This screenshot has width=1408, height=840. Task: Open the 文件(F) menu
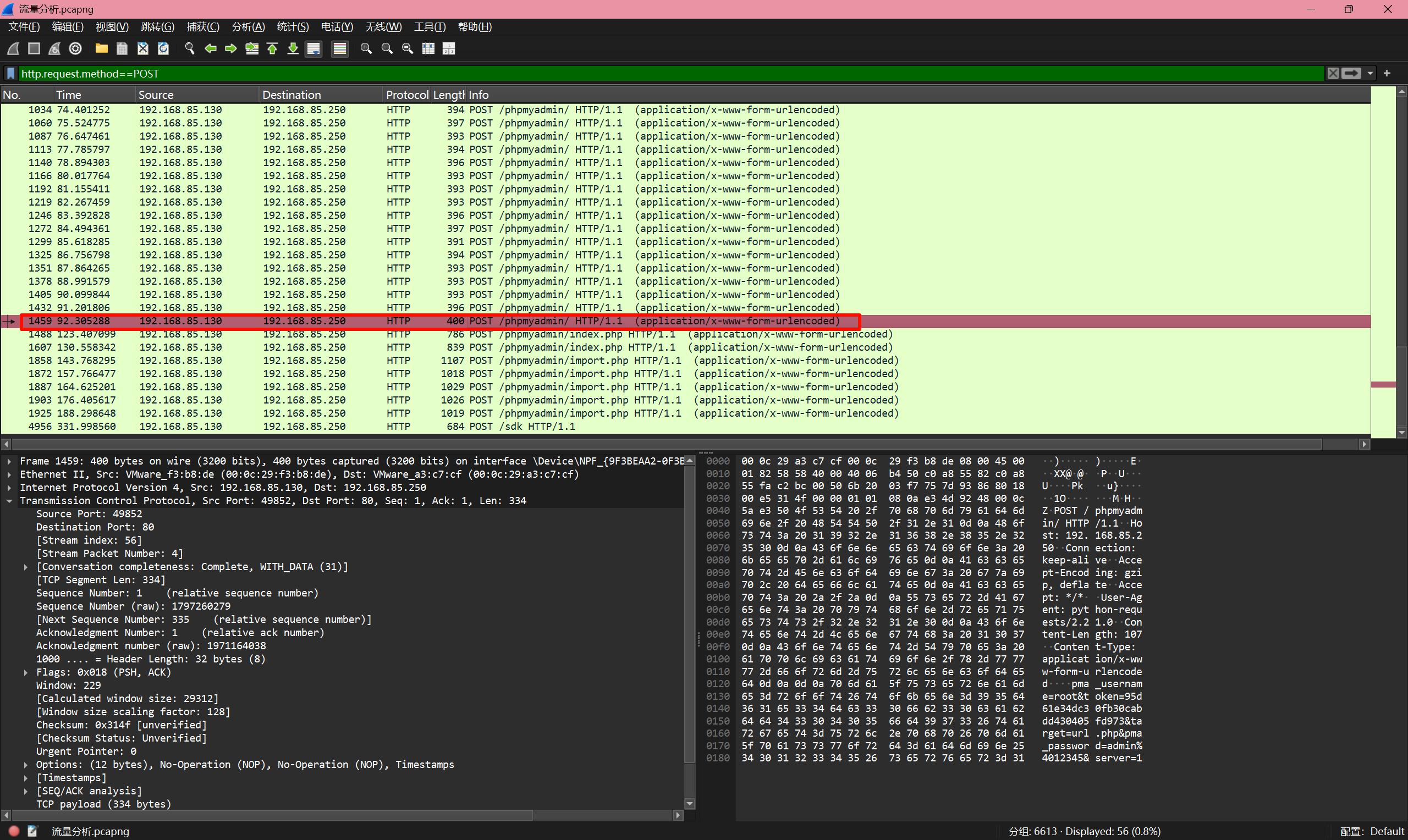click(24, 26)
